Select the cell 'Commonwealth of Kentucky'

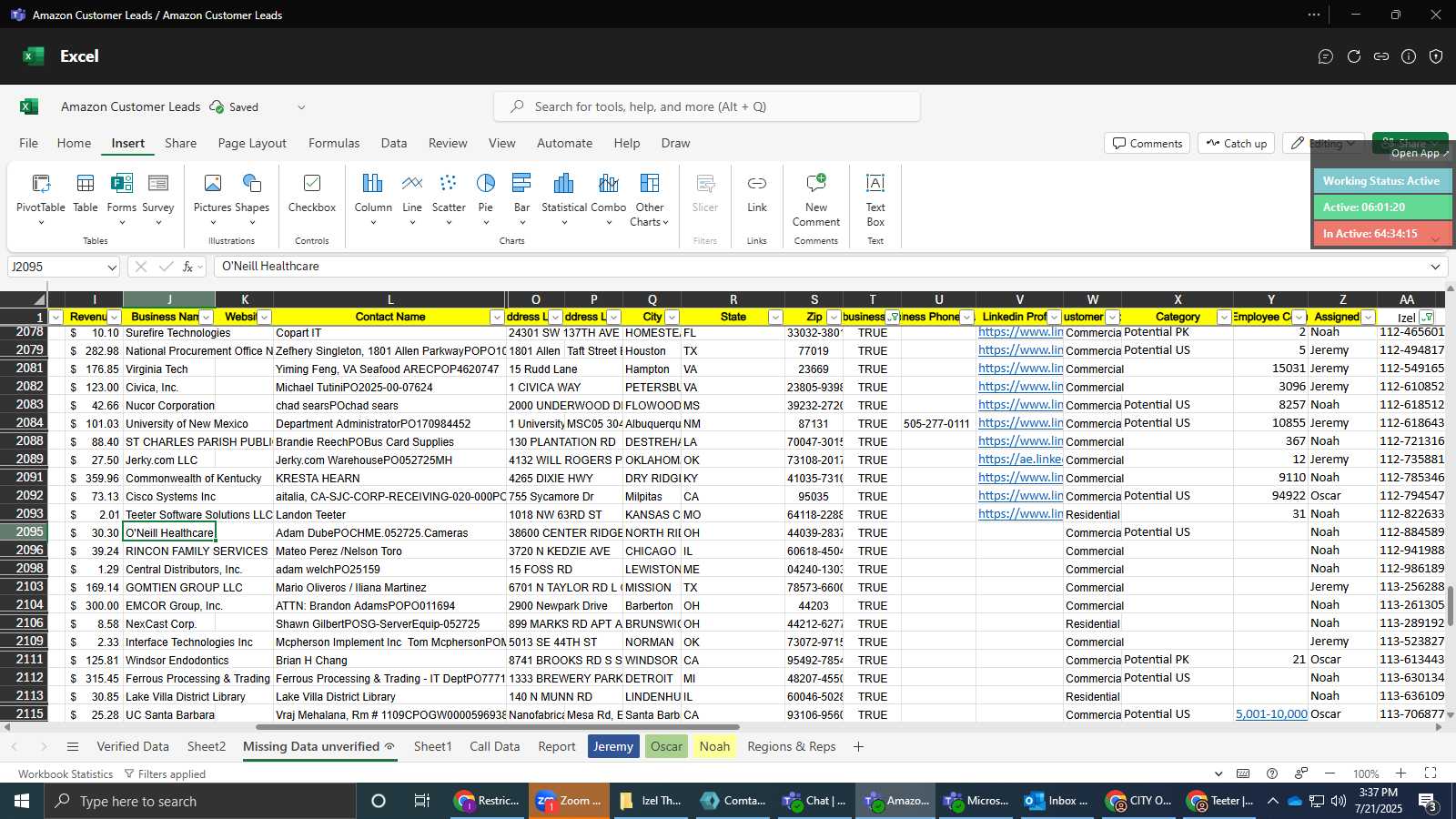169,478
